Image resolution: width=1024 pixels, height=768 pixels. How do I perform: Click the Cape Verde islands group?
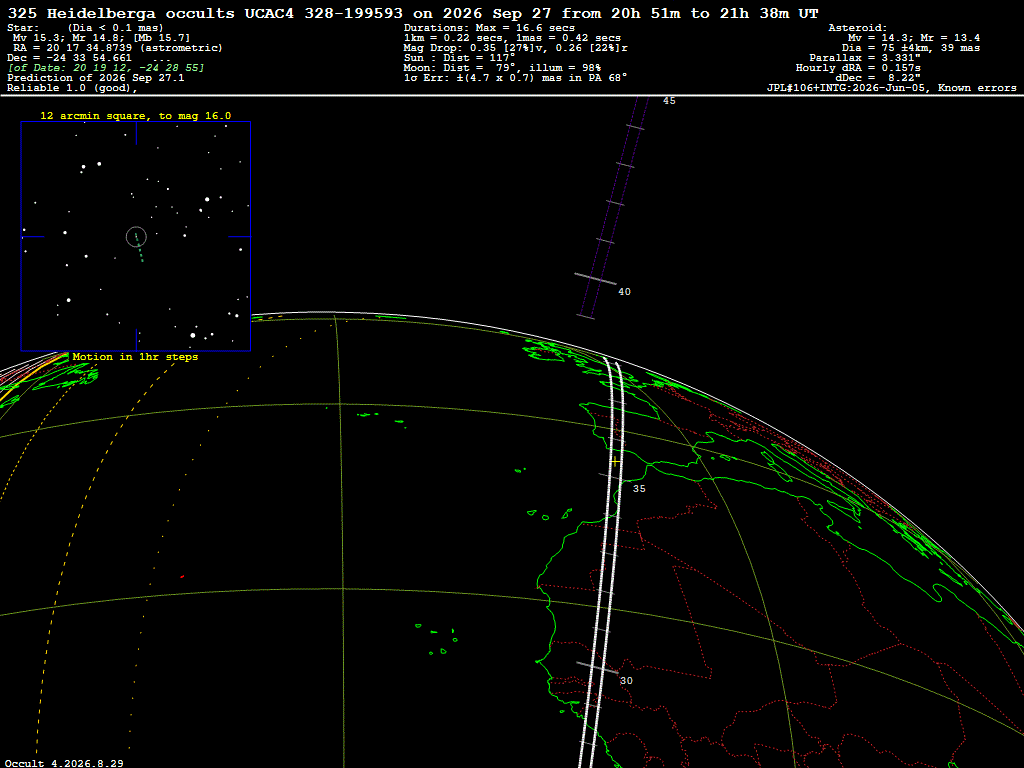pos(437,639)
